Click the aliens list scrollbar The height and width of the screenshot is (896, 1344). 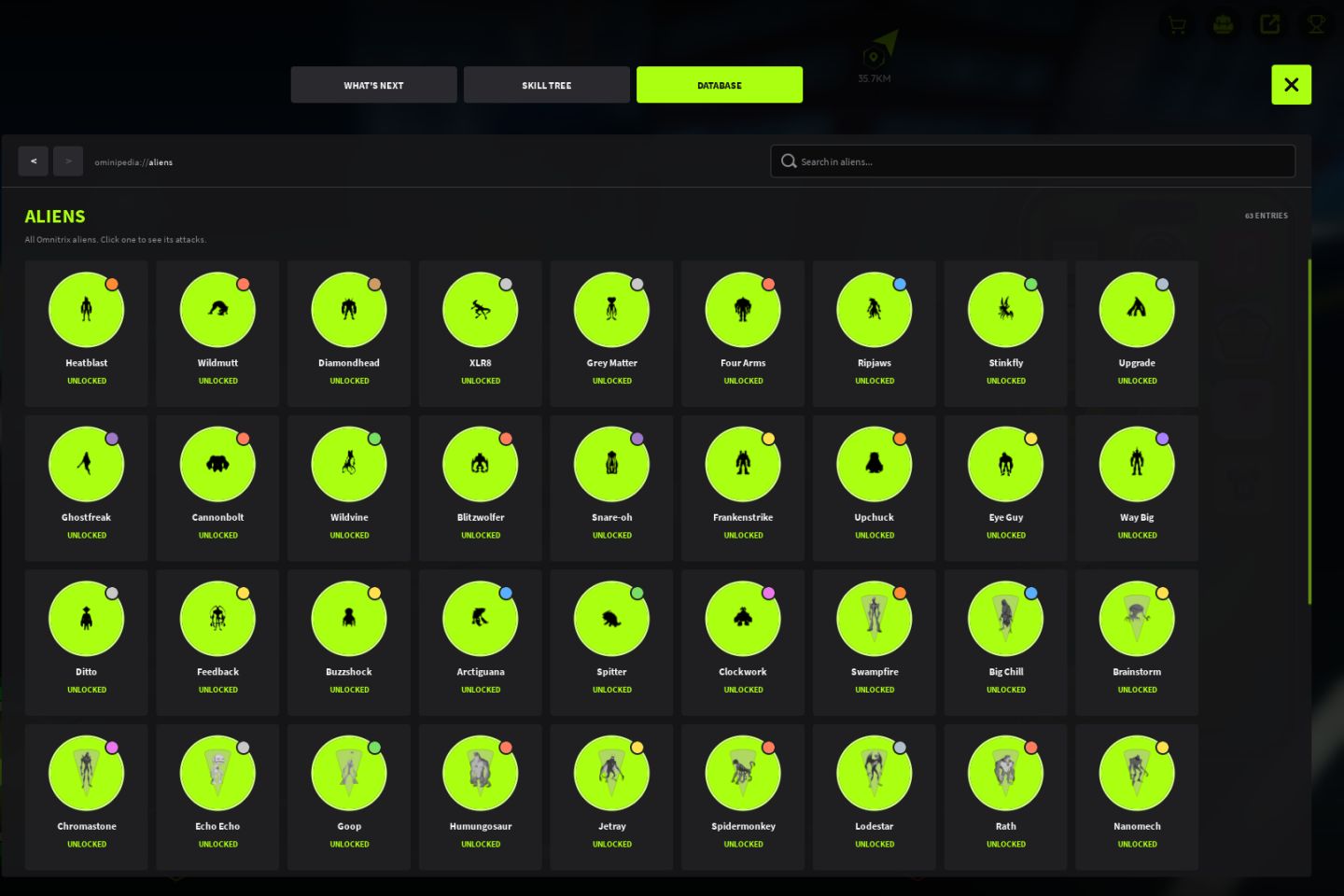1309,432
